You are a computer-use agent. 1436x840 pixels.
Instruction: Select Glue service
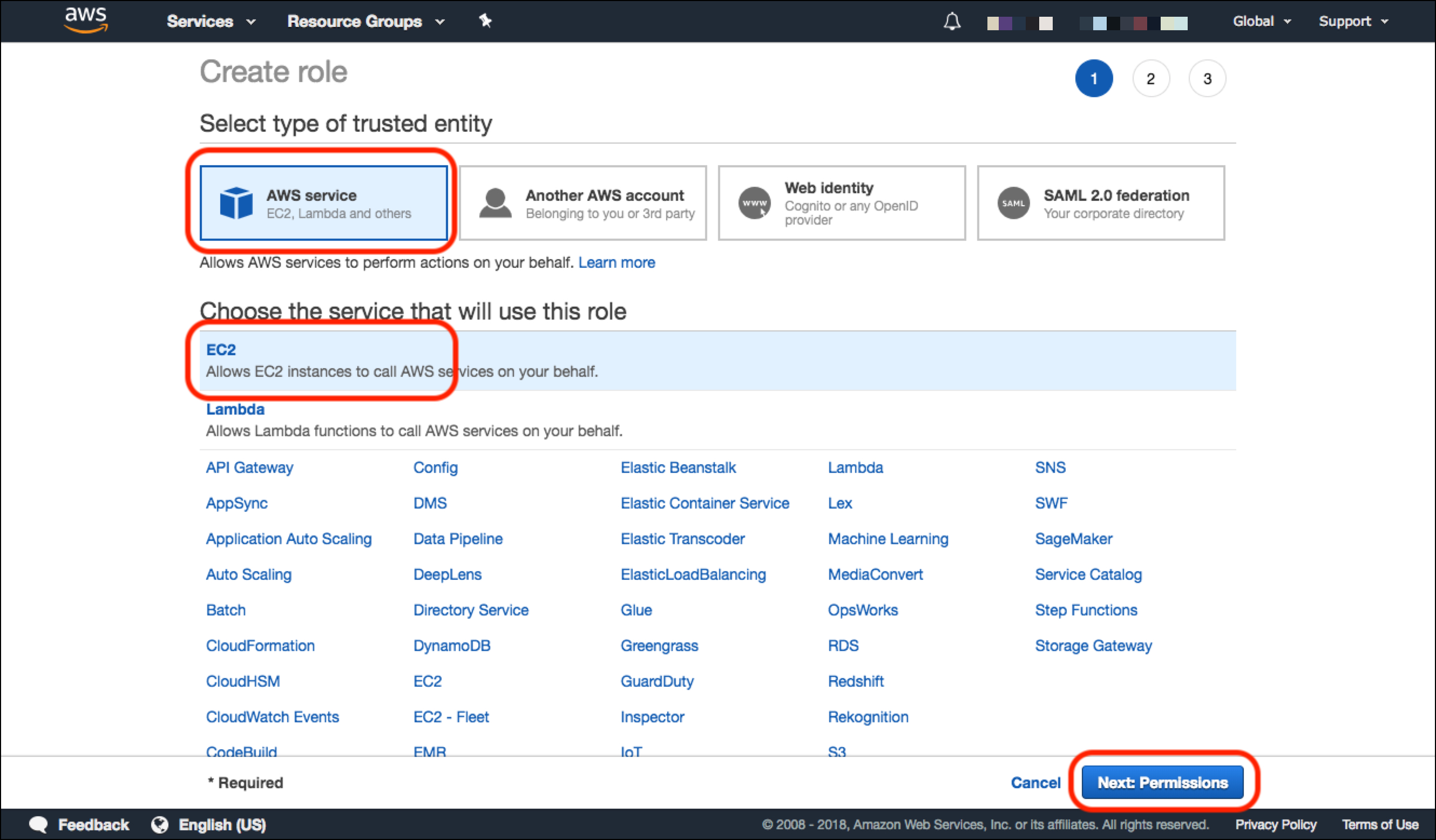click(x=636, y=610)
